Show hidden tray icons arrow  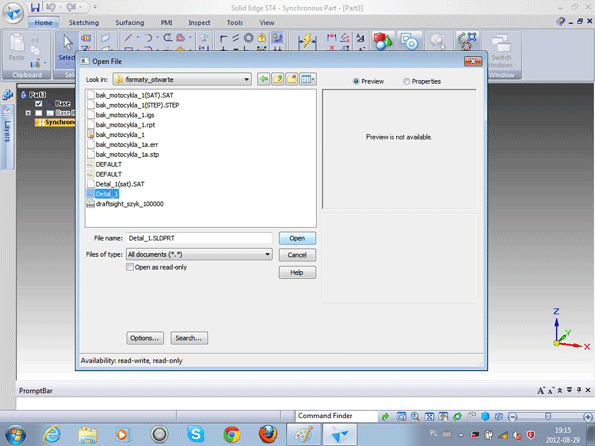tap(461, 435)
